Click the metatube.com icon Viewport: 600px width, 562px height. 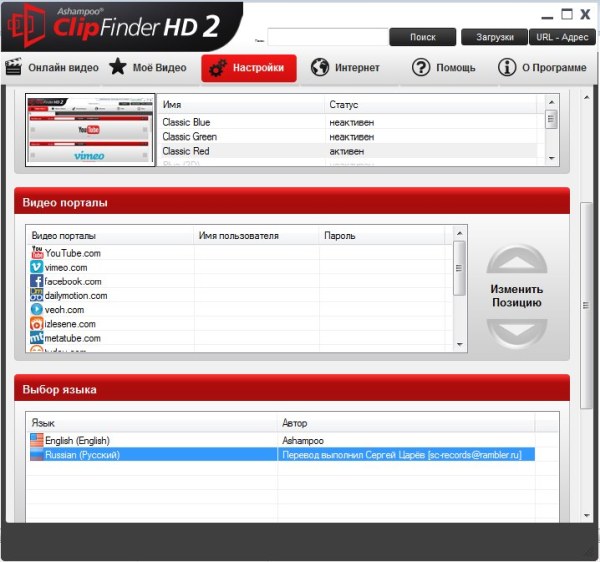37,338
